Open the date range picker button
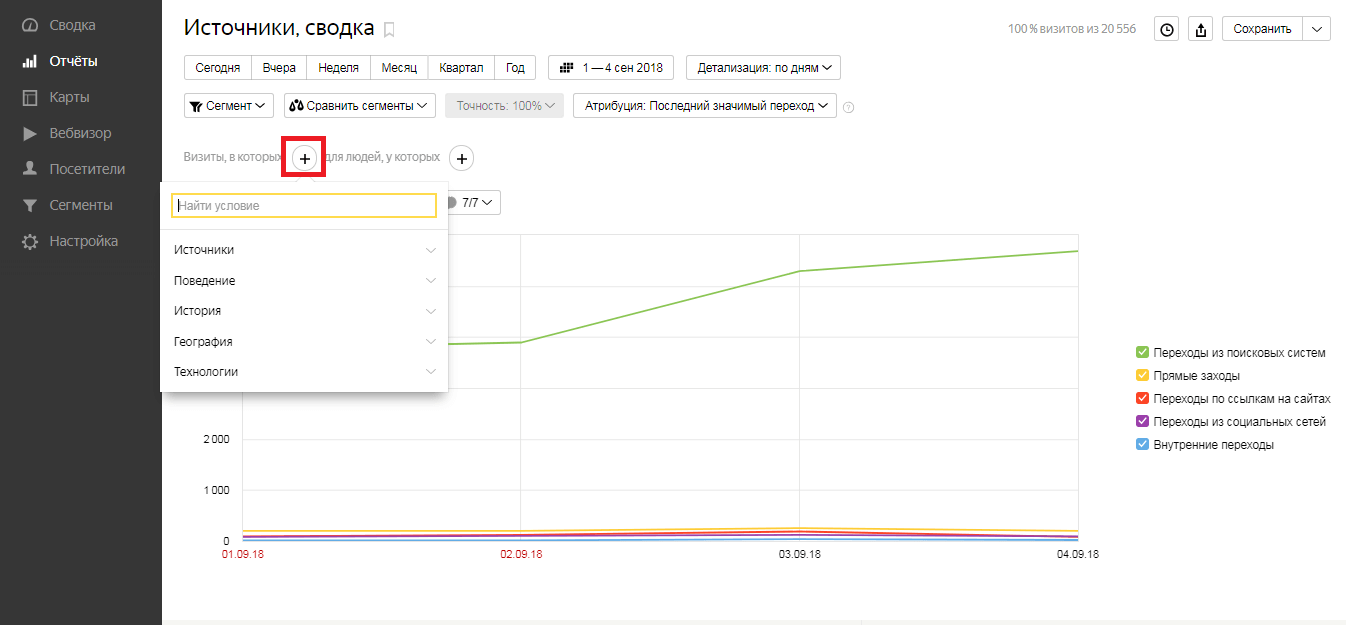 coord(611,68)
